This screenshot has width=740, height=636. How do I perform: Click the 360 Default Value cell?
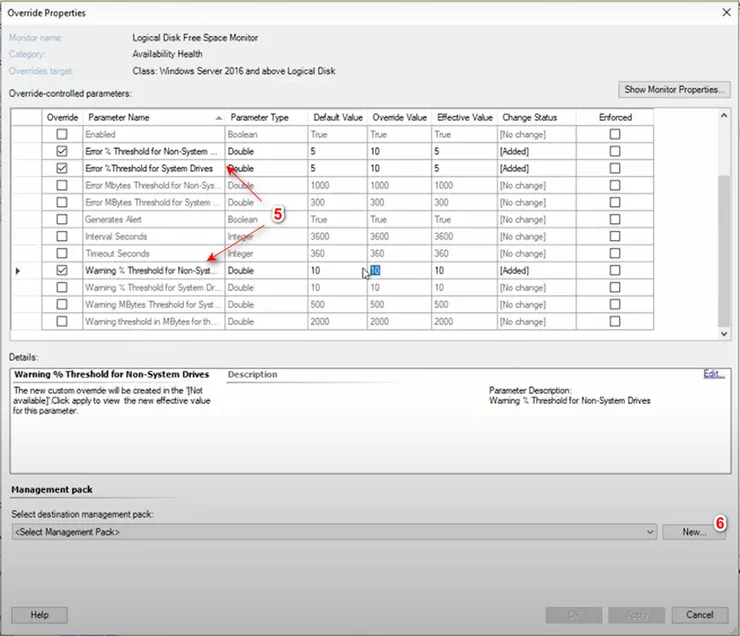click(x=338, y=253)
